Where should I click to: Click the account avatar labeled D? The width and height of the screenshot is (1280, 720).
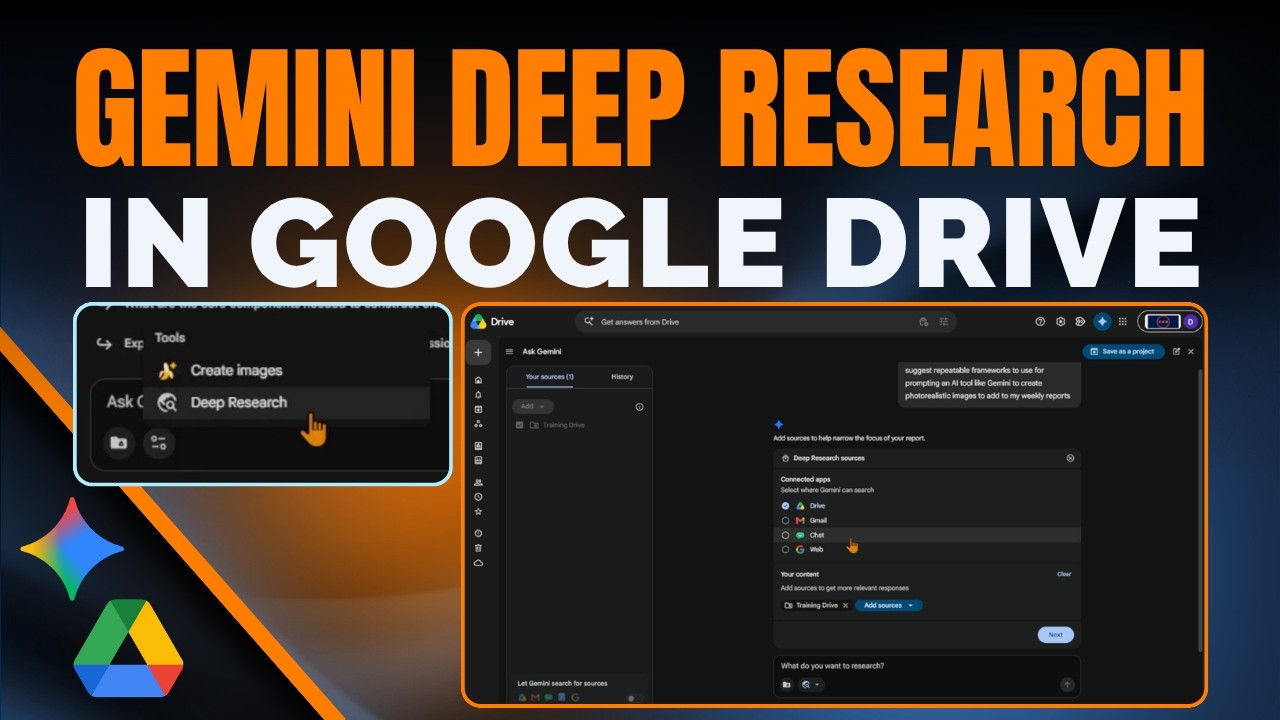(1190, 322)
